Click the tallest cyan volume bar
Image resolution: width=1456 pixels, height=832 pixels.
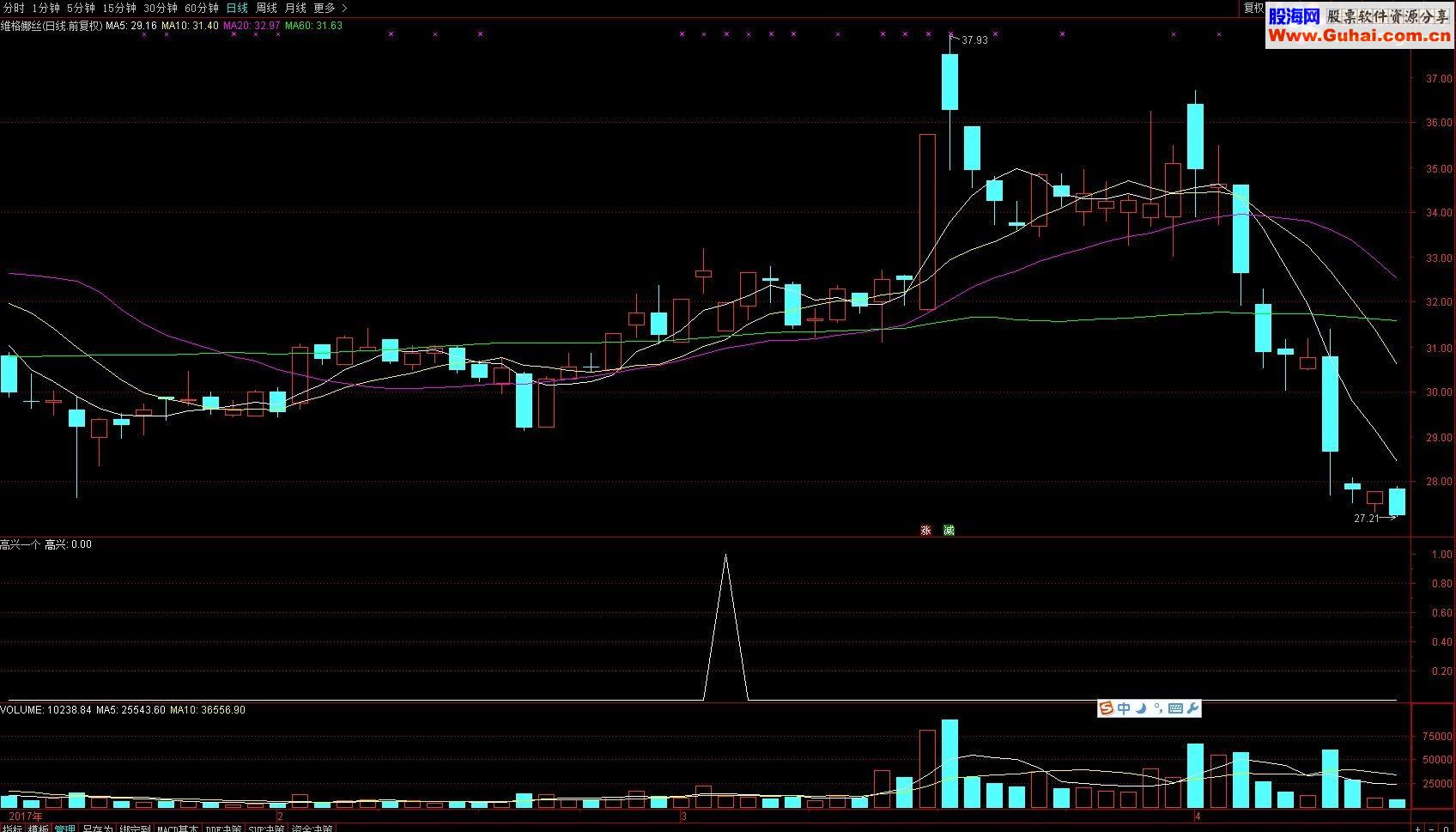click(949, 764)
